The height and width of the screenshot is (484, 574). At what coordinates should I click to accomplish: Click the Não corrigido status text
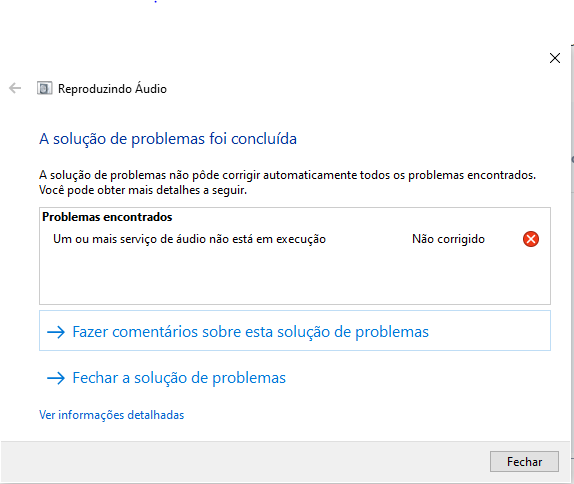pyautogui.click(x=448, y=239)
